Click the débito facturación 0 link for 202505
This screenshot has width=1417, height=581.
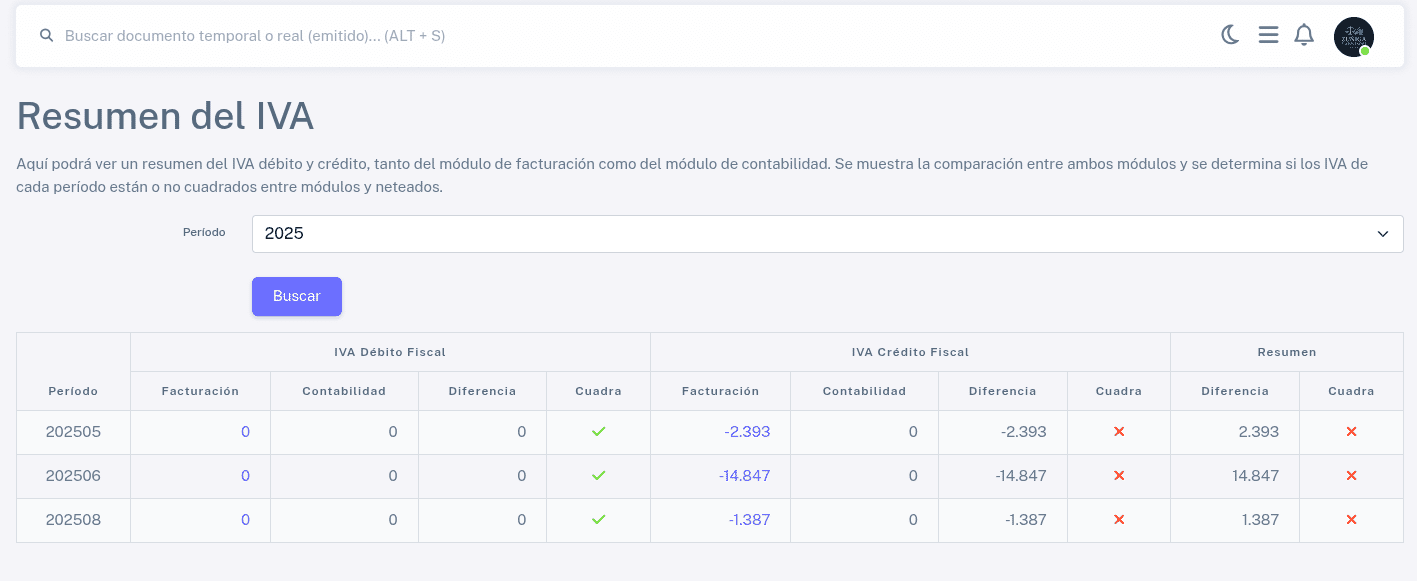245,432
